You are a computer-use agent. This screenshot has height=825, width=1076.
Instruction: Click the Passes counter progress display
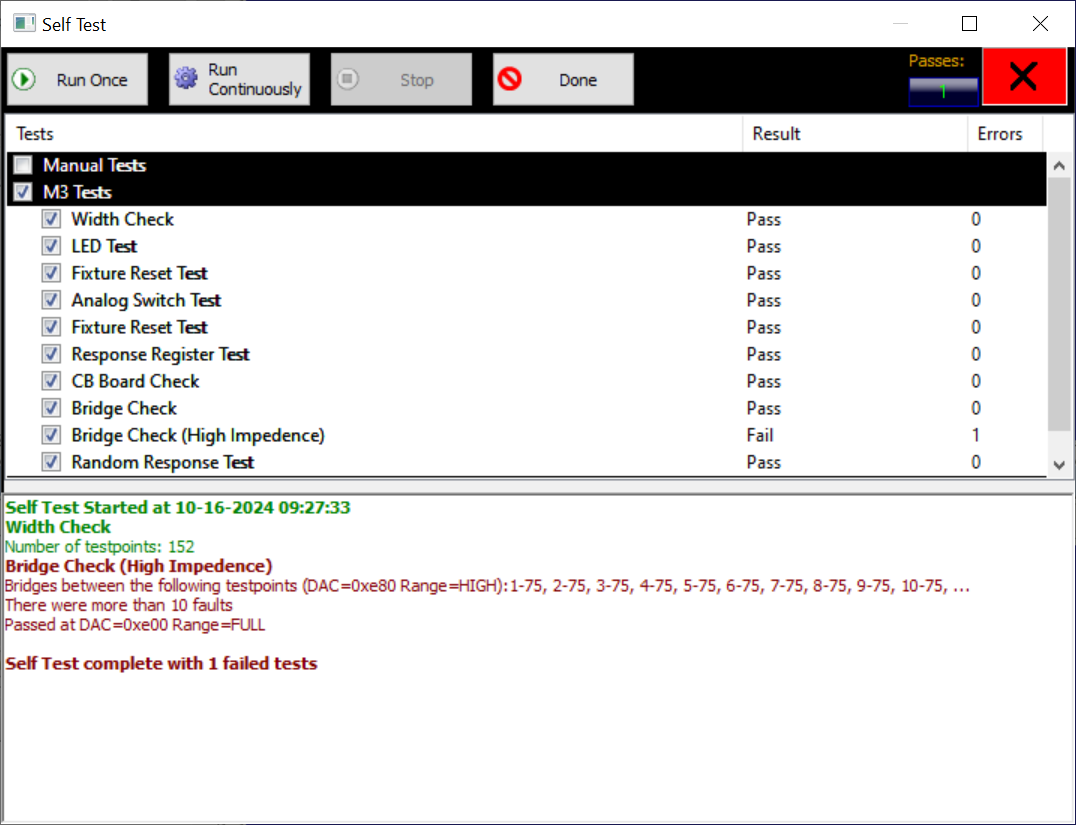click(x=943, y=91)
